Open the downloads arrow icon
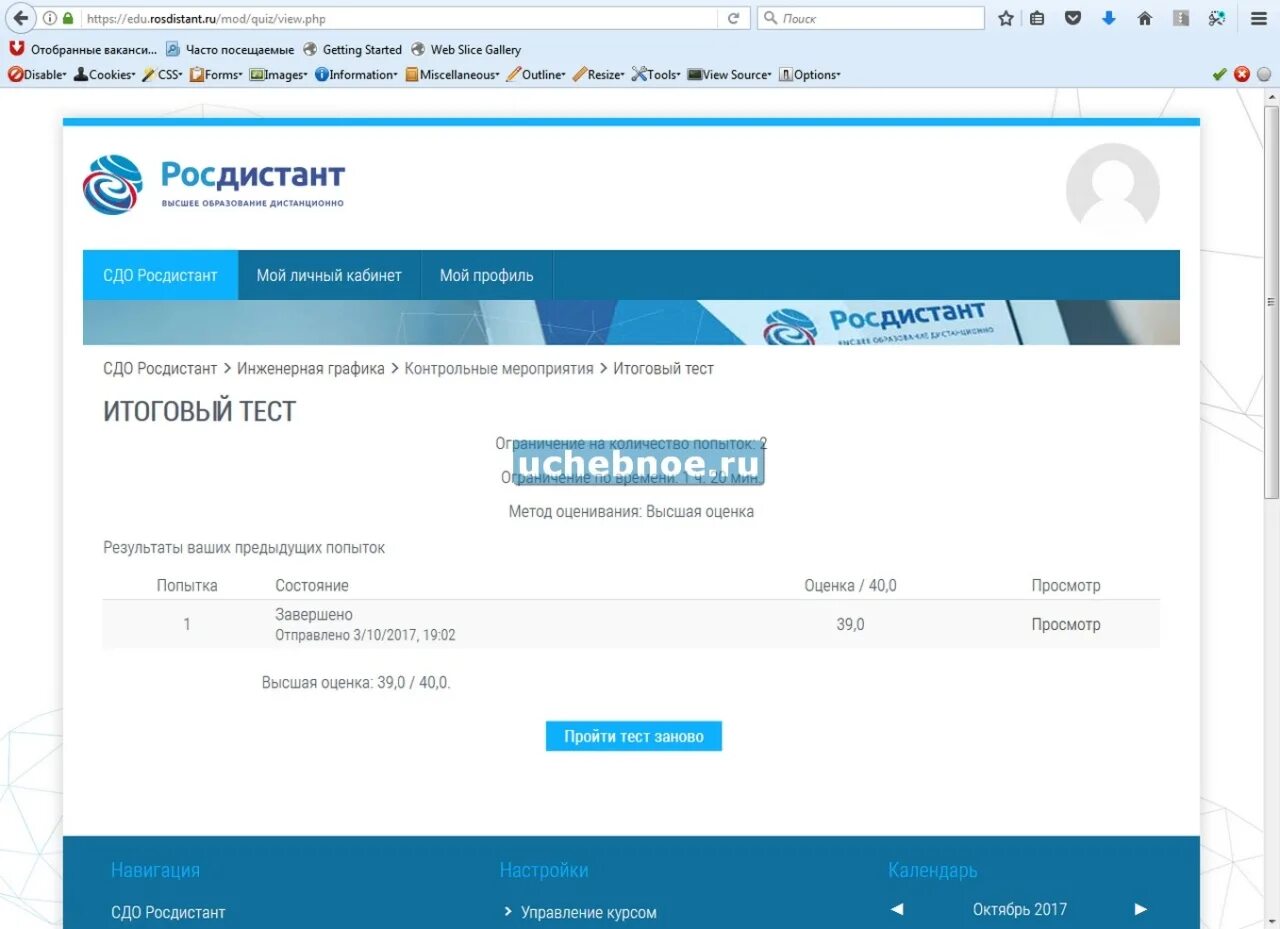 (x=1109, y=18)
